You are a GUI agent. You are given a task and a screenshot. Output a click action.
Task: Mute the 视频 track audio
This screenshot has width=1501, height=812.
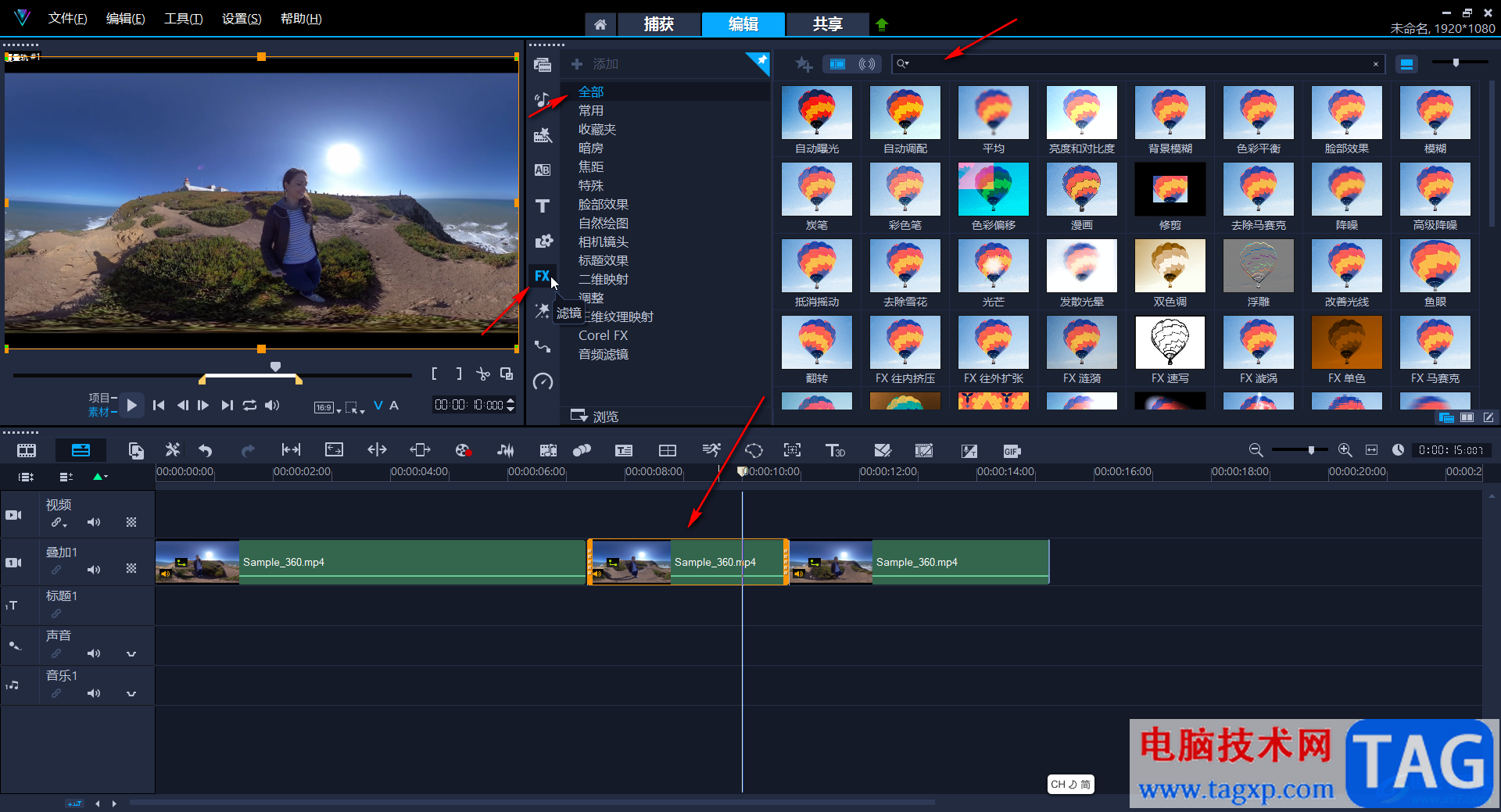tap(94, 522)
